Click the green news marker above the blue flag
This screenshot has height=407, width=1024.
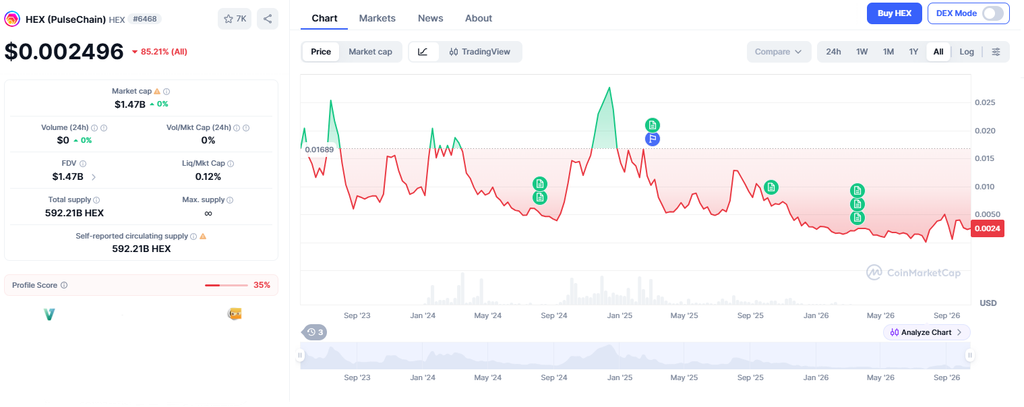(x=652, y=125)
